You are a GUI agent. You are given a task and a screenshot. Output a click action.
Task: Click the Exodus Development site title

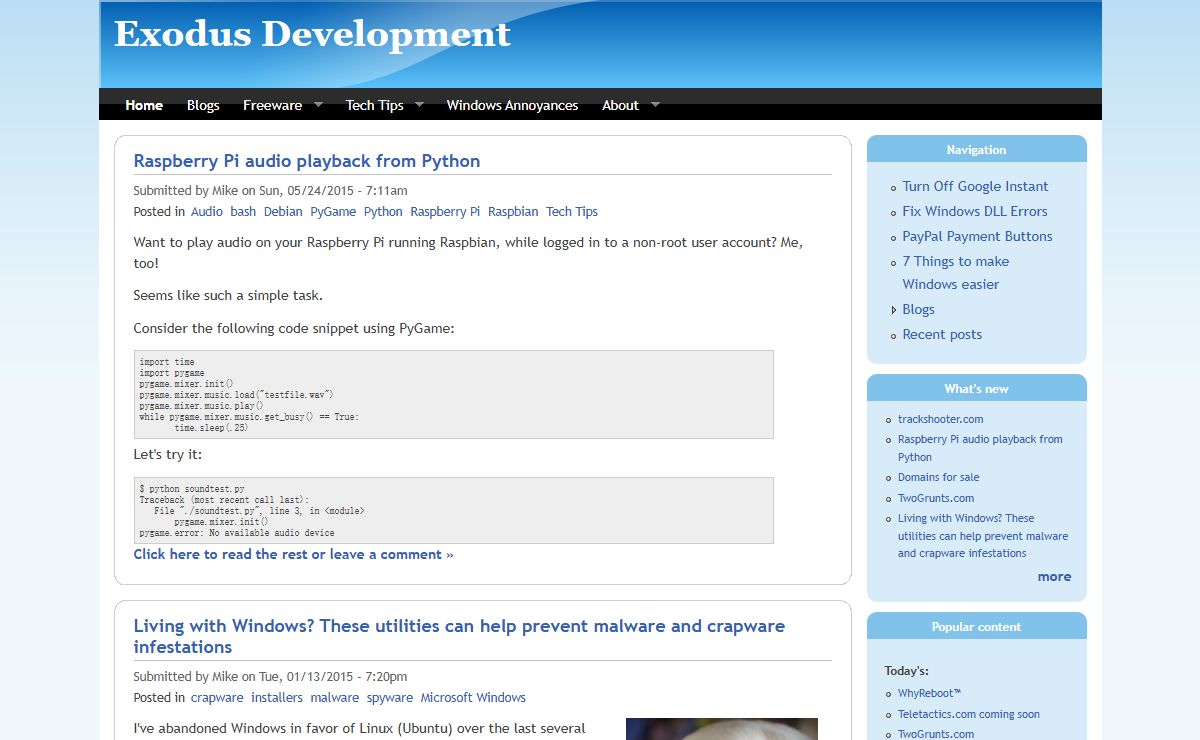pos(312,34)
